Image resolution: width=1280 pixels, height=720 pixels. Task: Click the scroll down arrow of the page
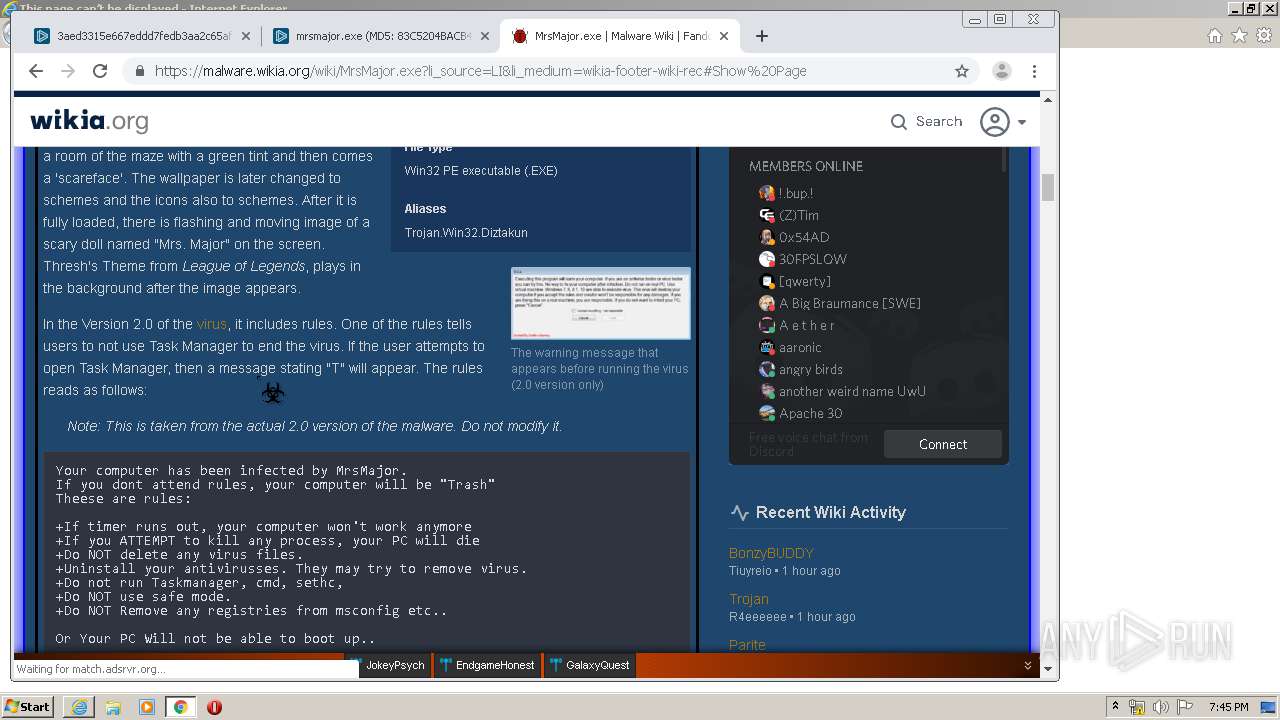click(1048, 668)
